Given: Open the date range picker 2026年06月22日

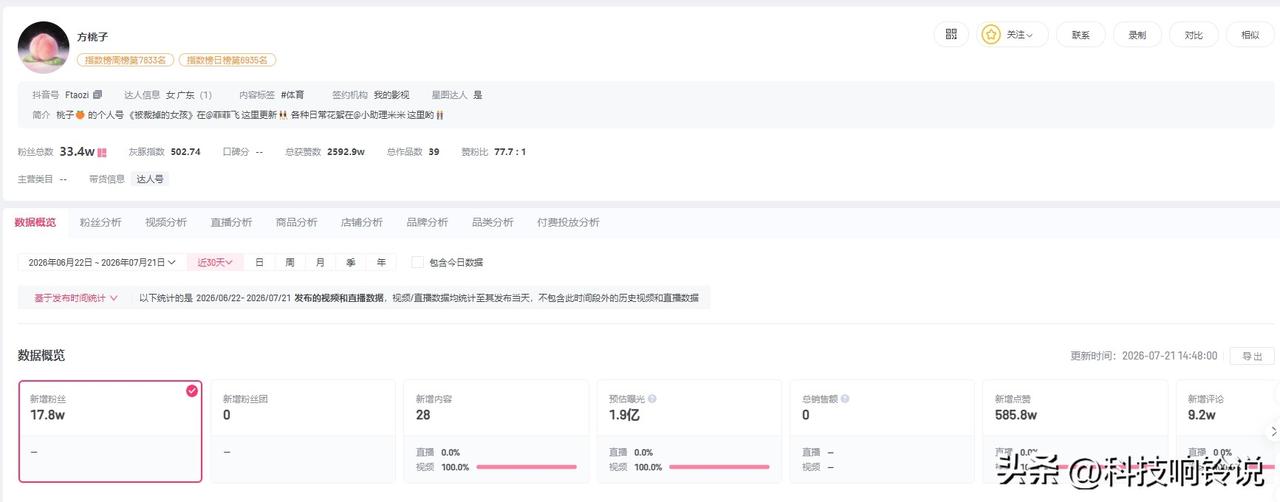Looking at the screenshot, I should pos(102,262).
